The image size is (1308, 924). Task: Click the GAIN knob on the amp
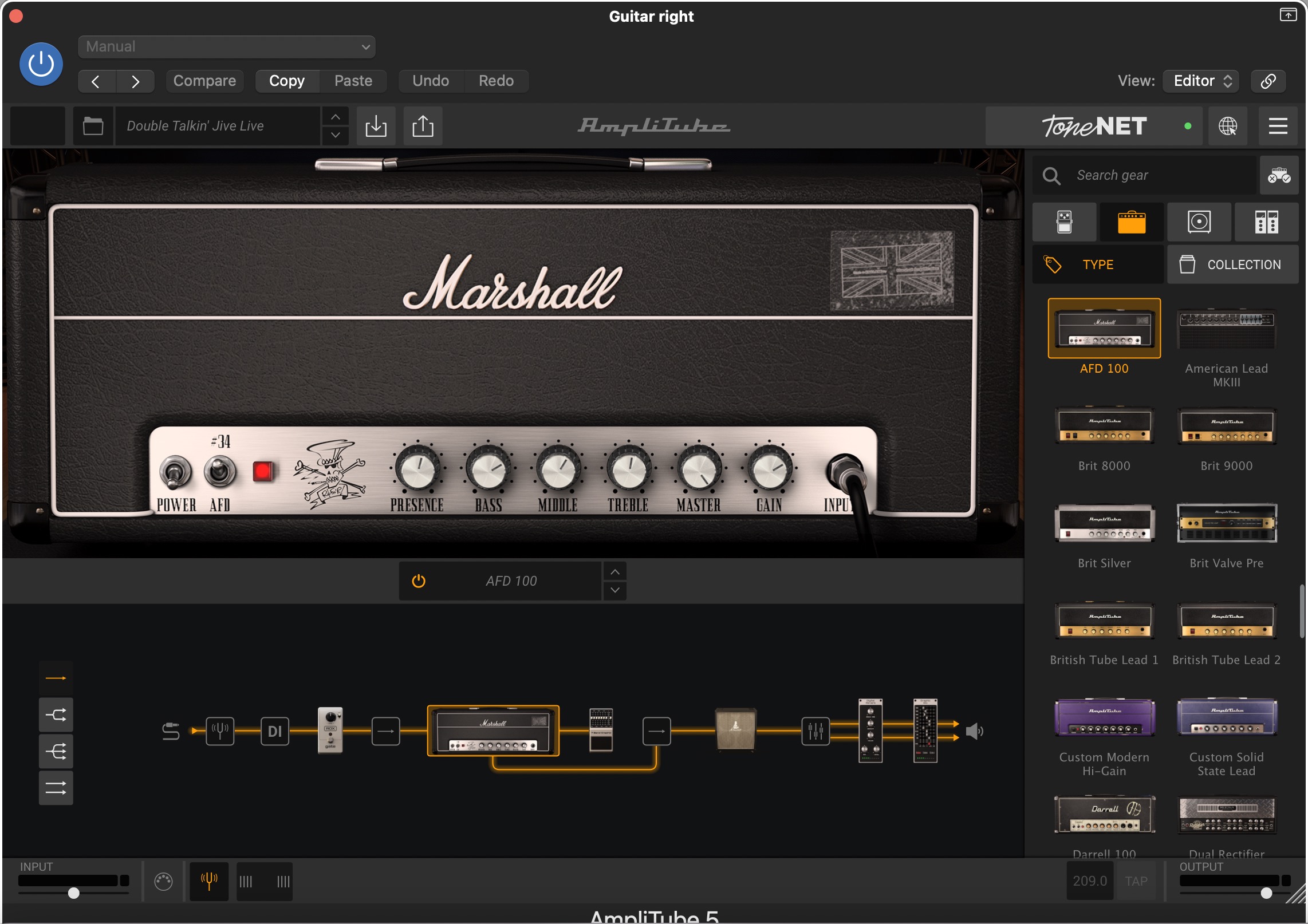click(x=769, y=469)
